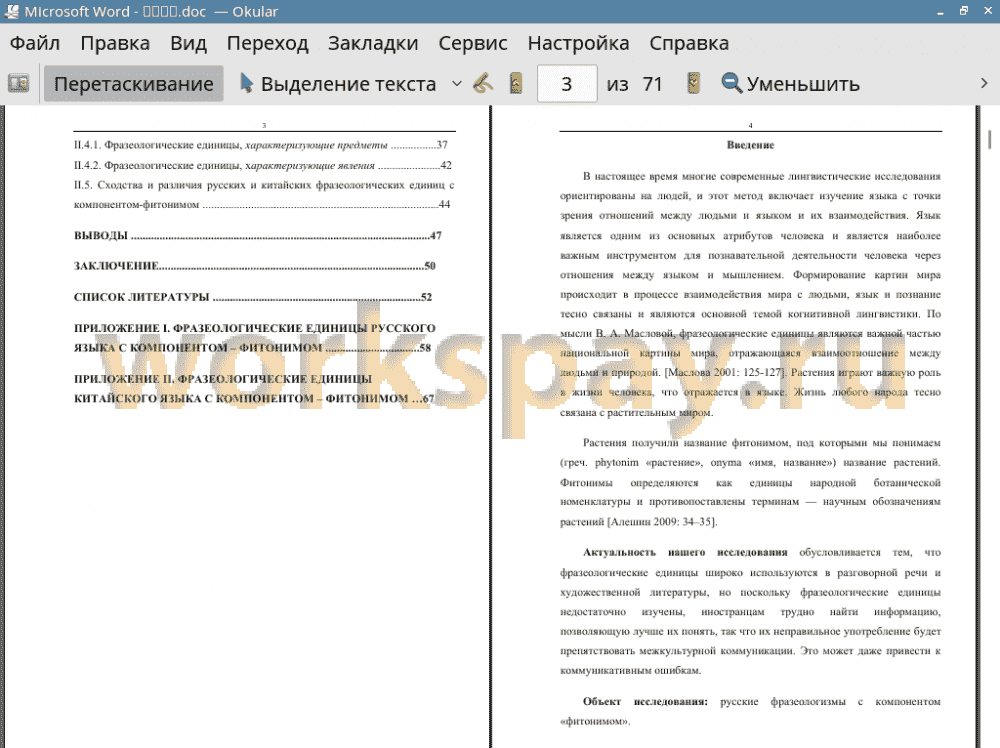1000x748 pixels.
Task: Click the word «фитонимом» in the last line
Action: coord(594,721)
